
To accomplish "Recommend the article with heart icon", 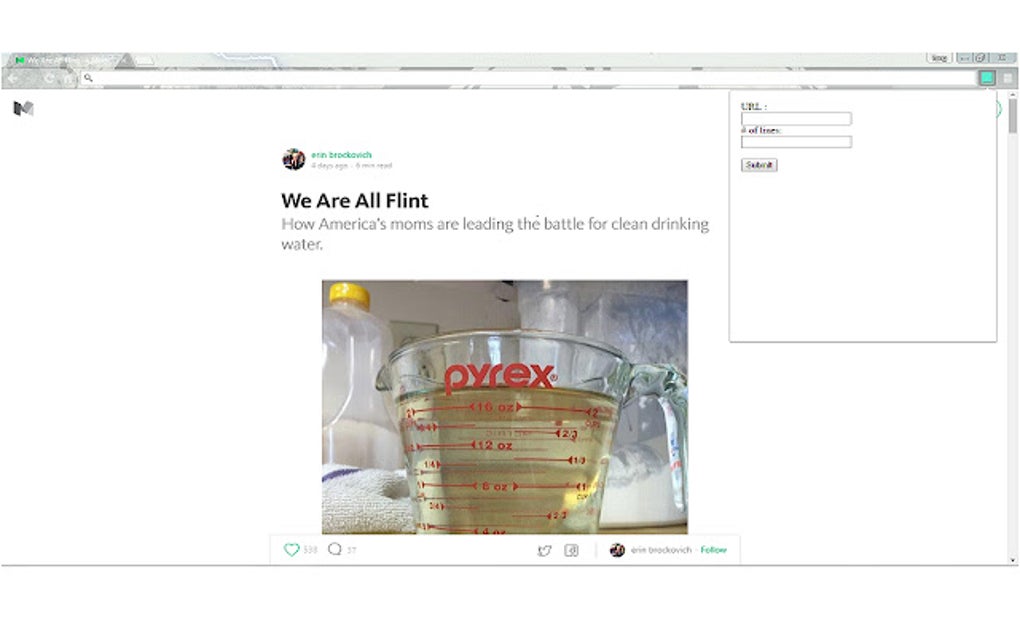I will click(291, 550).
